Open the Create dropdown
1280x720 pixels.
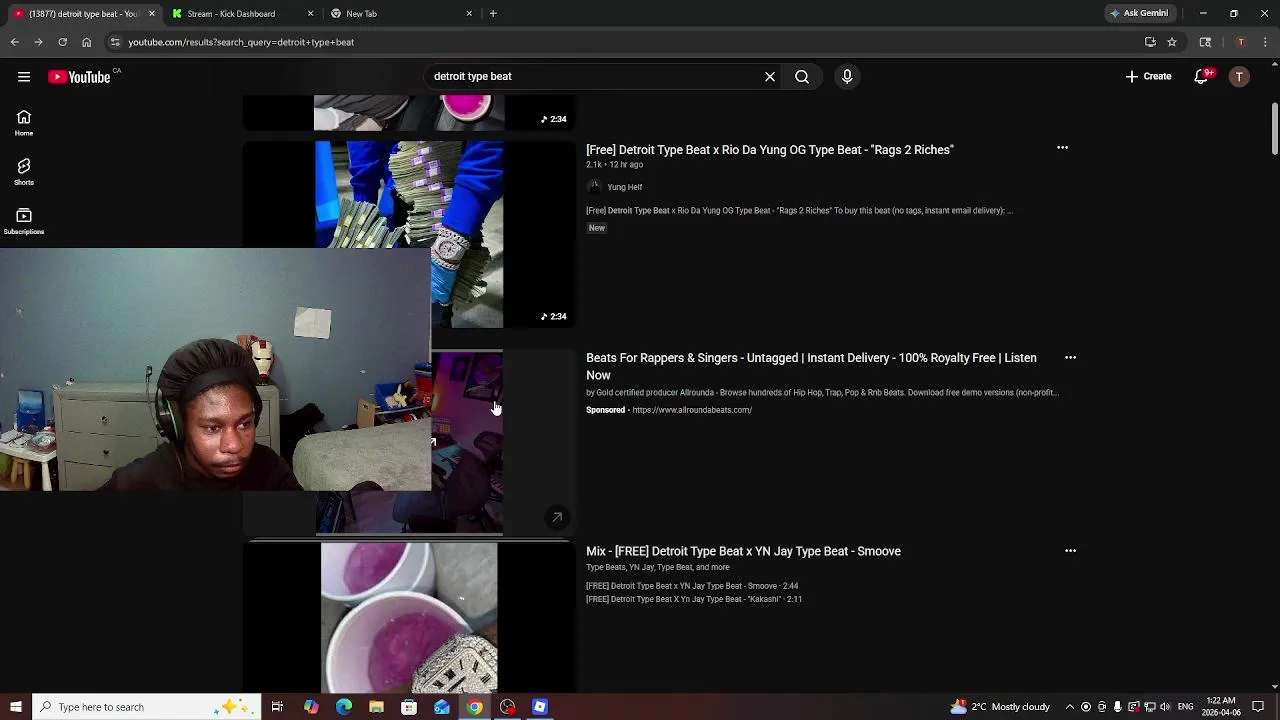[1148, 77]
